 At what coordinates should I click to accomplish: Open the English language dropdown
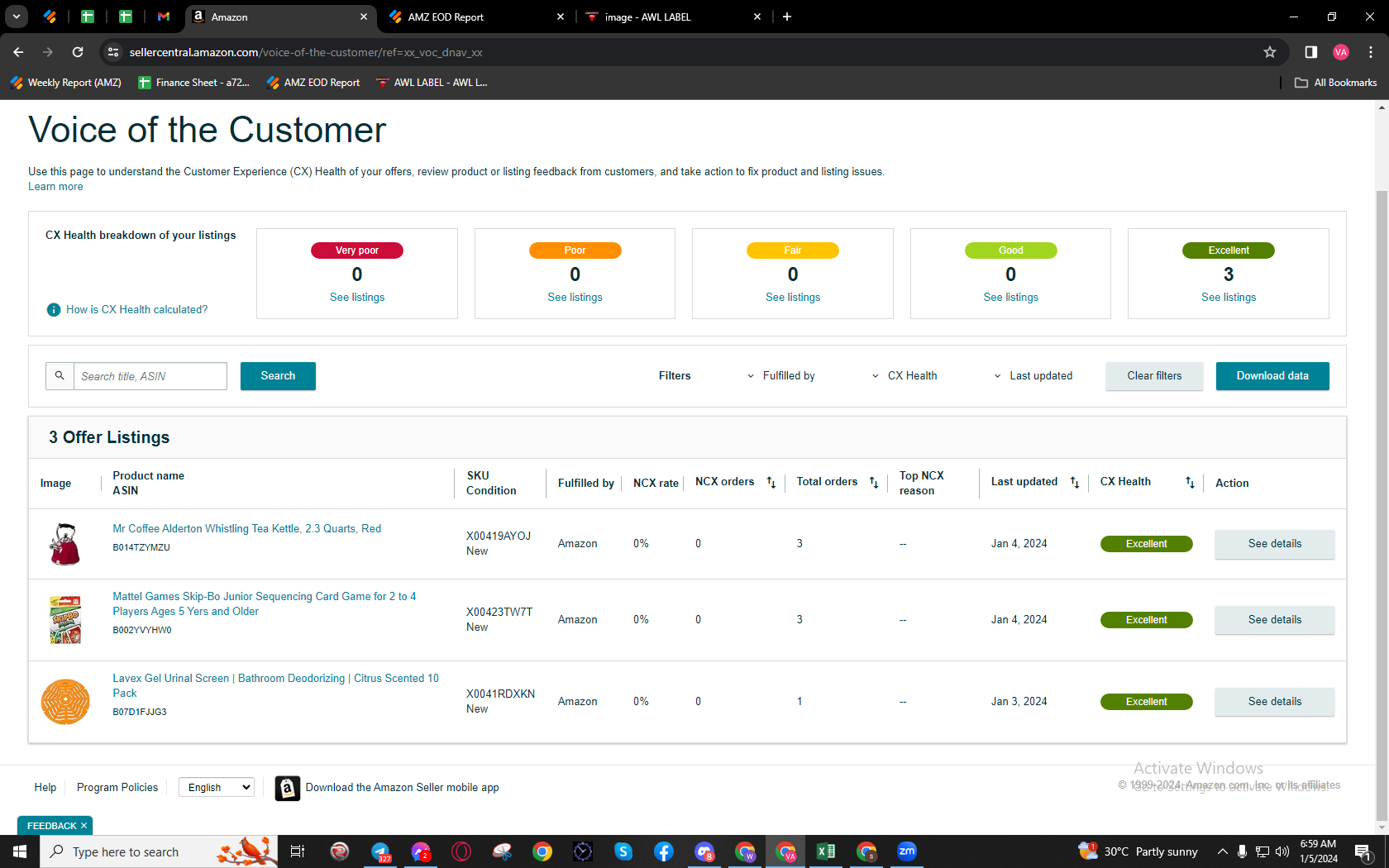click(217, 788)
